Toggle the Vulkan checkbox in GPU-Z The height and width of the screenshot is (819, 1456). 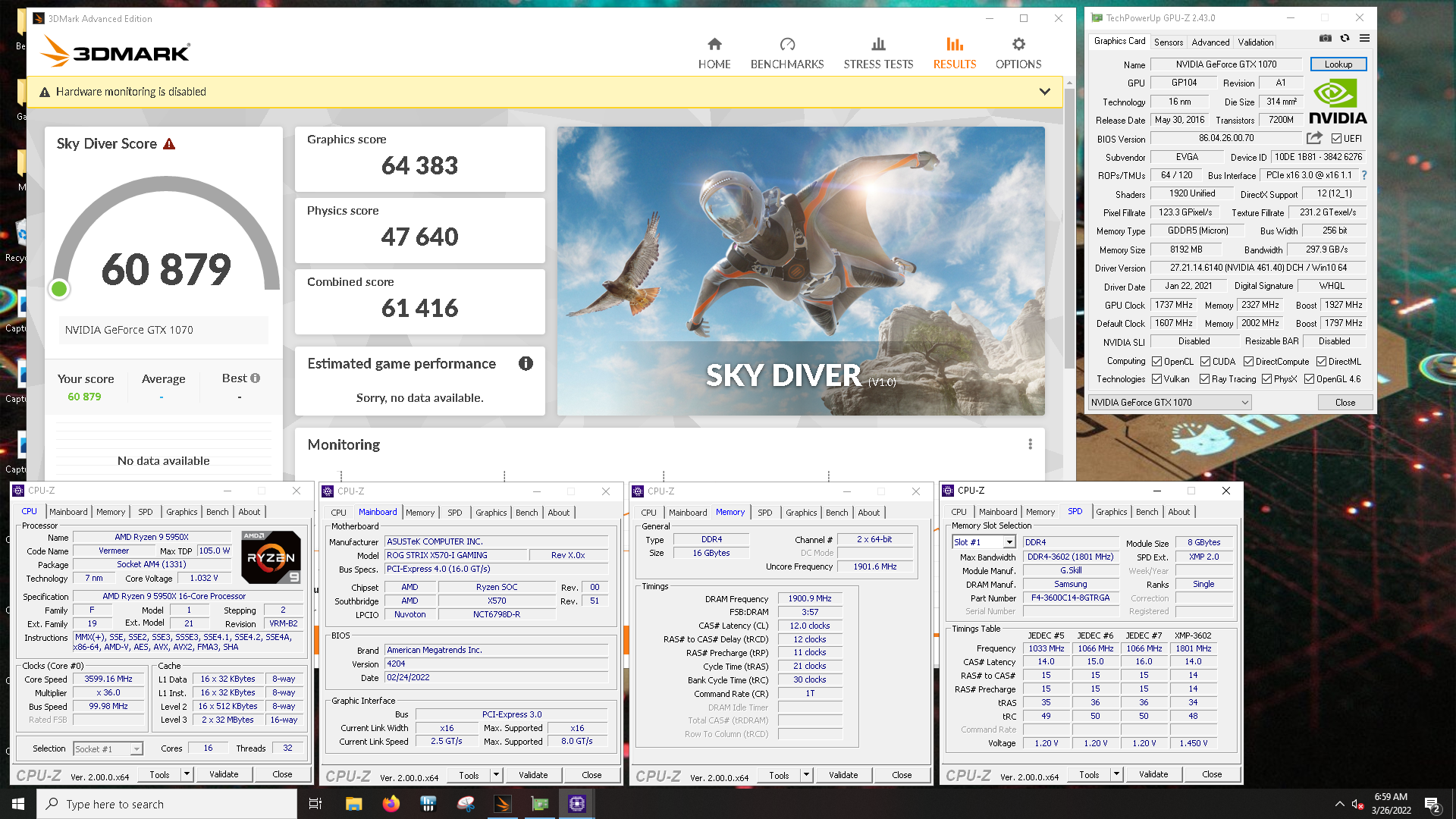[1157, 379]
